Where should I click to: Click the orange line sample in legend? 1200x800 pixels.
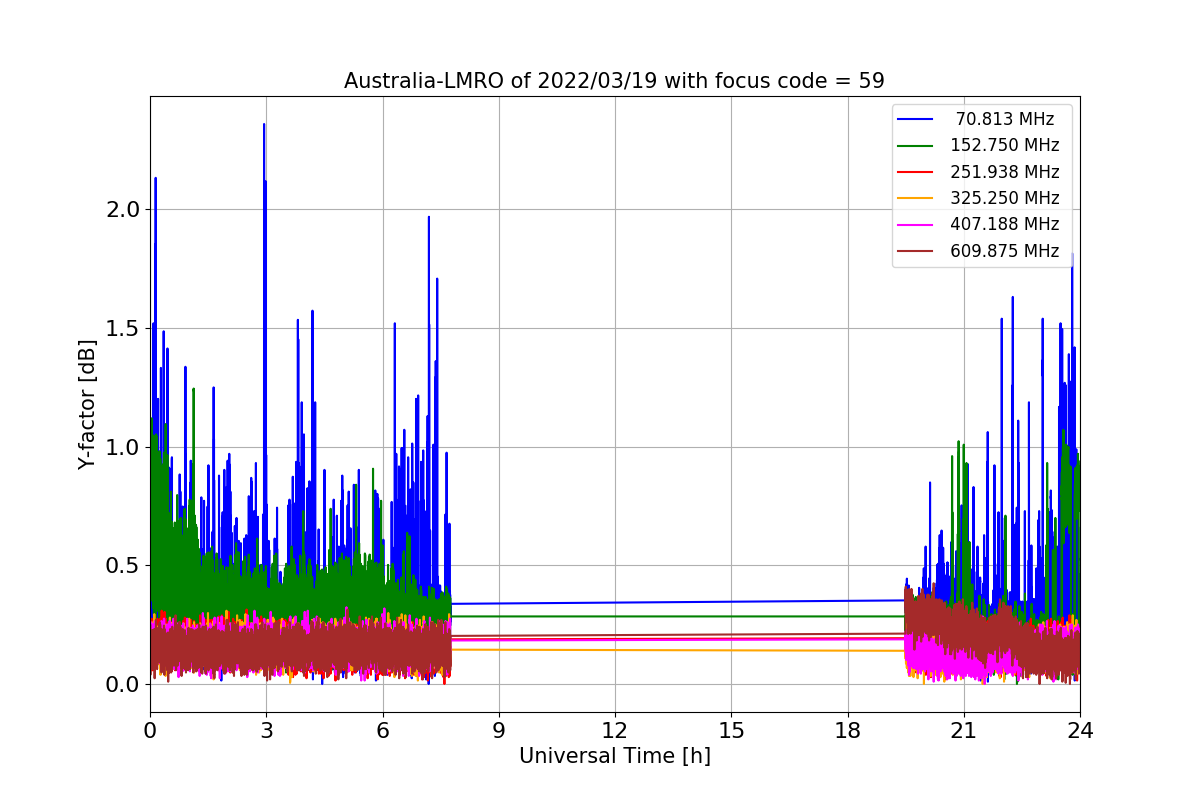click(916, 198)
